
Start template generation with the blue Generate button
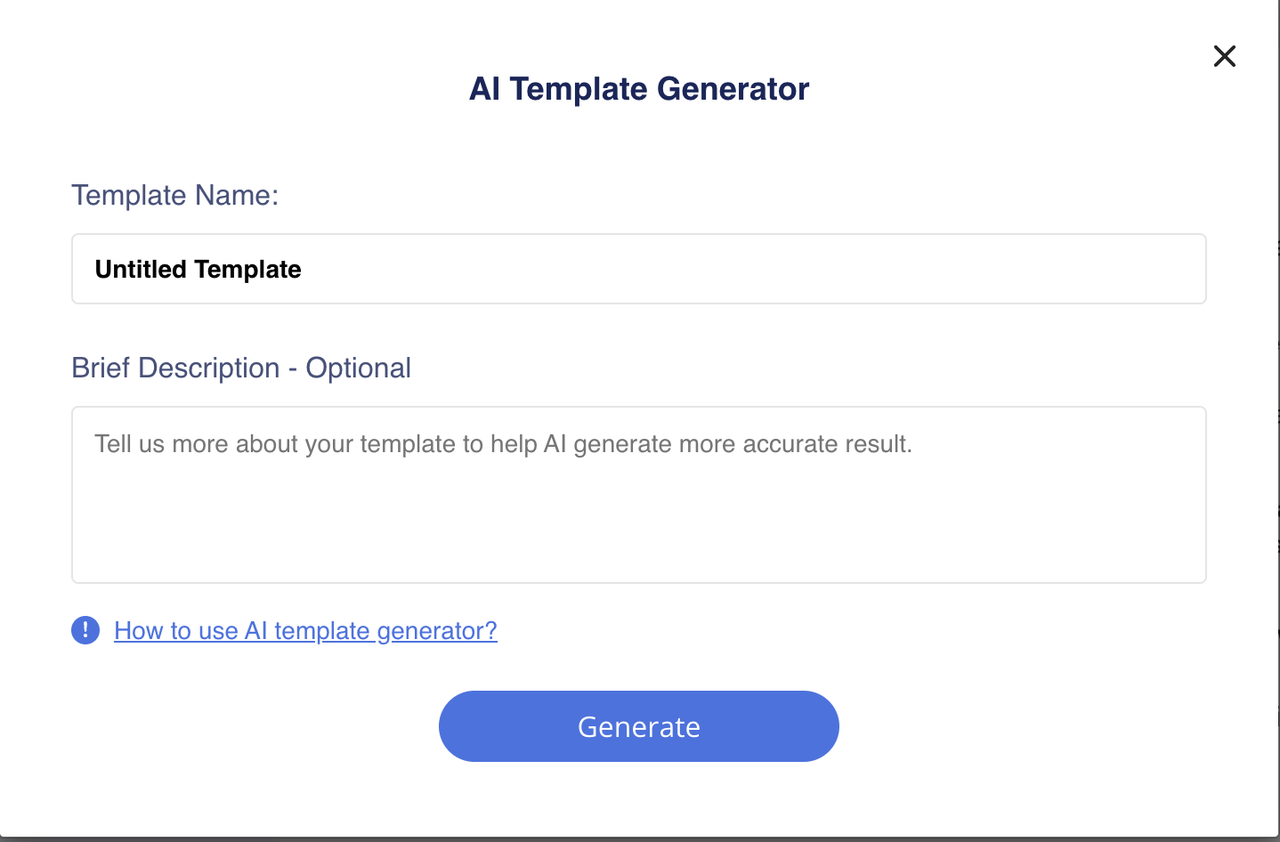639,726
